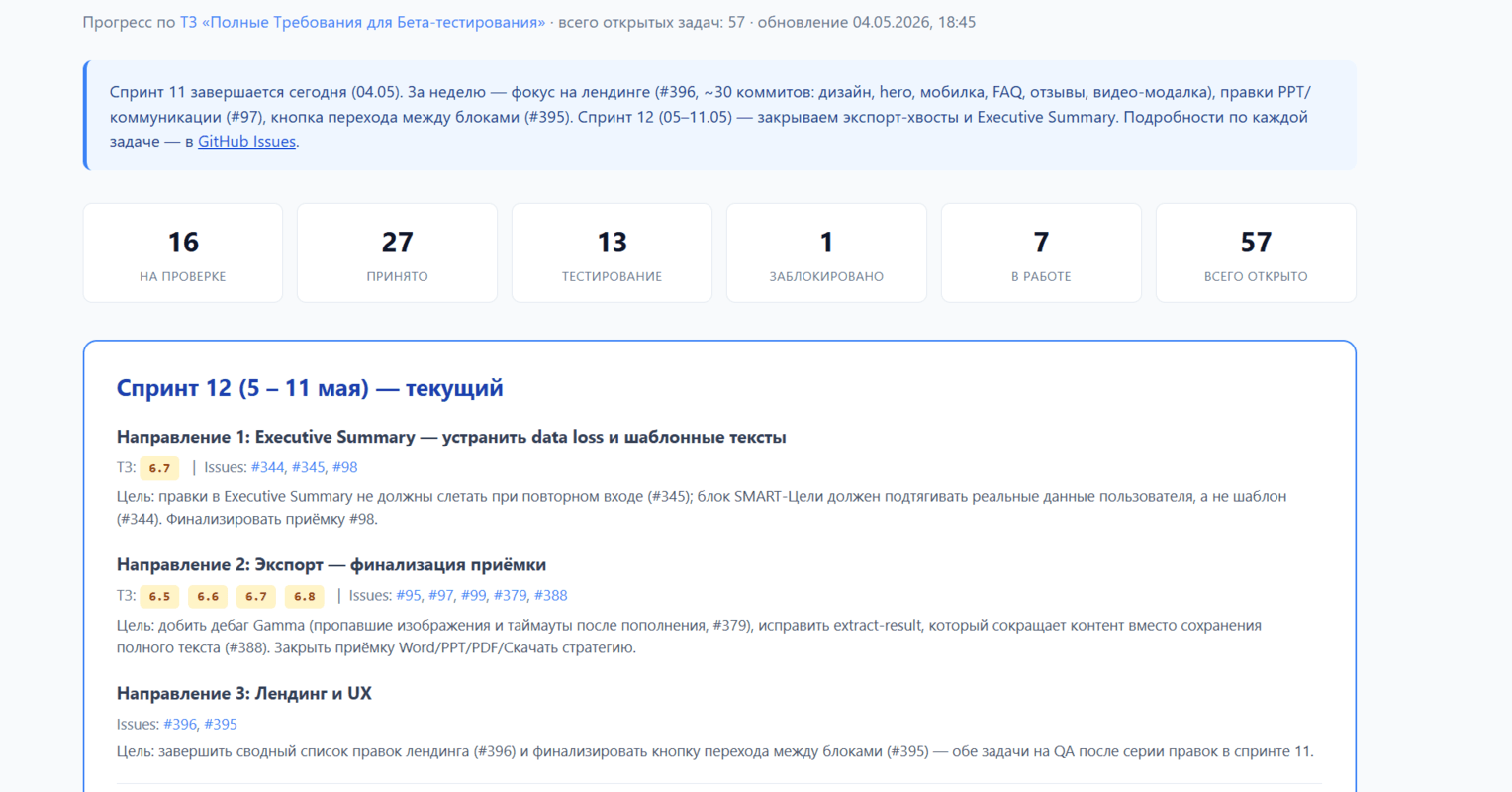
Task: Click the Направление 3: Лендинг и UX heading
Action: click(244, 693)
